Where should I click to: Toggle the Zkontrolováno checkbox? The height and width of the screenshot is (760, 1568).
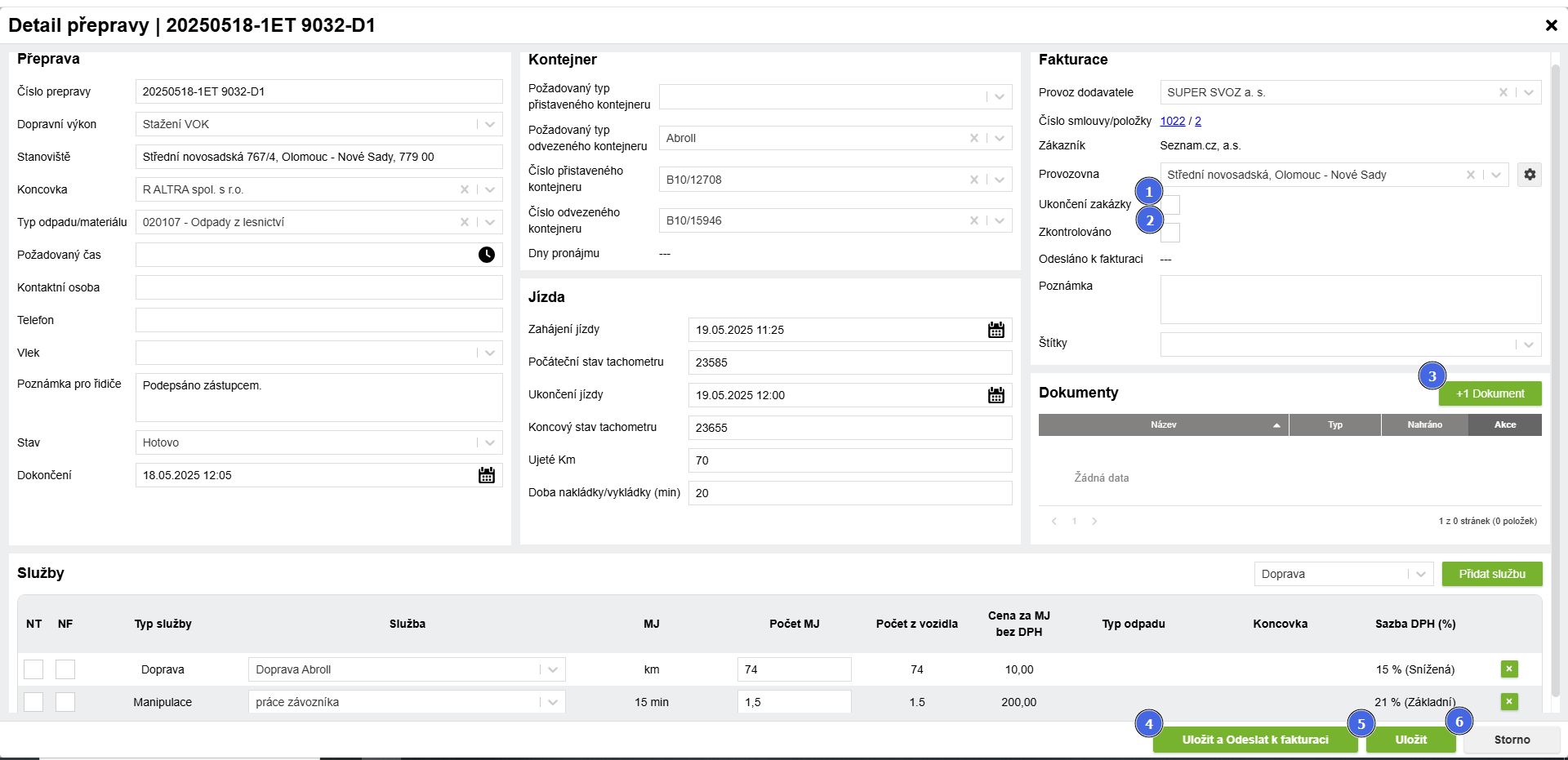[1171, 233]
